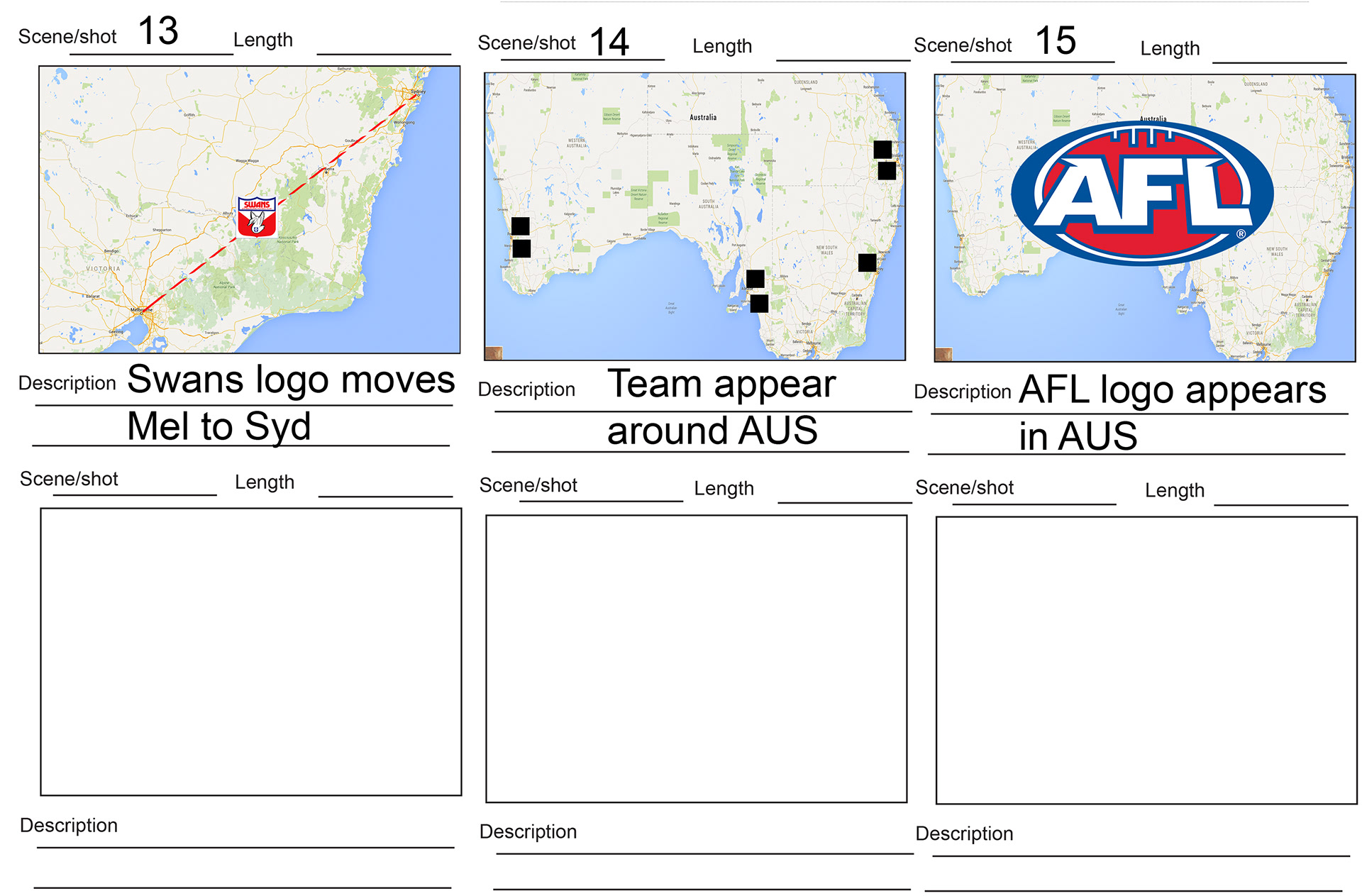Image resolution: width=1362 pixels, height=896 pixels.
Task: Click the Swans logo on the map
Action: pos(256,216)
